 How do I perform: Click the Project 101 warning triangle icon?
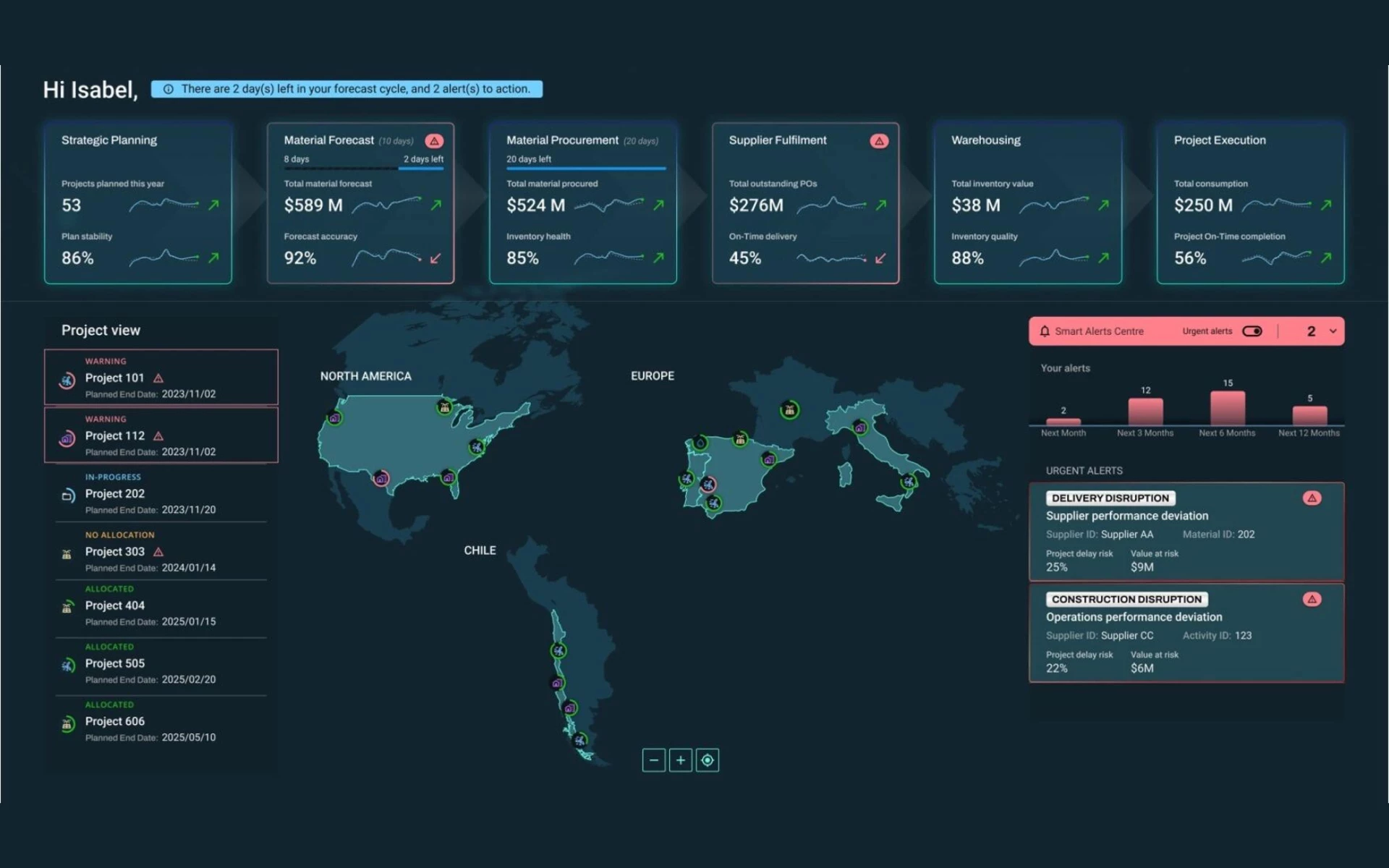coord(158,378)
